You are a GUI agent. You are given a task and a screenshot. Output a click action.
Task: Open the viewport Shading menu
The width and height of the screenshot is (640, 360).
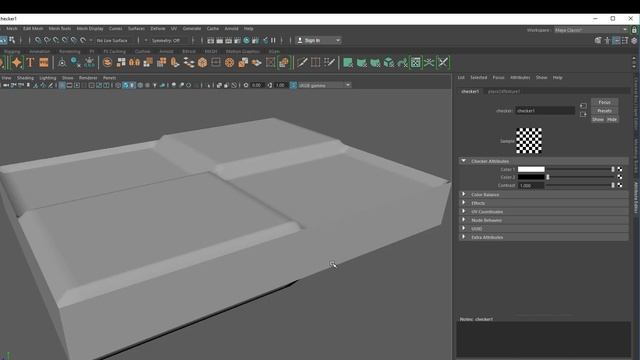click(x=25, y=78)
